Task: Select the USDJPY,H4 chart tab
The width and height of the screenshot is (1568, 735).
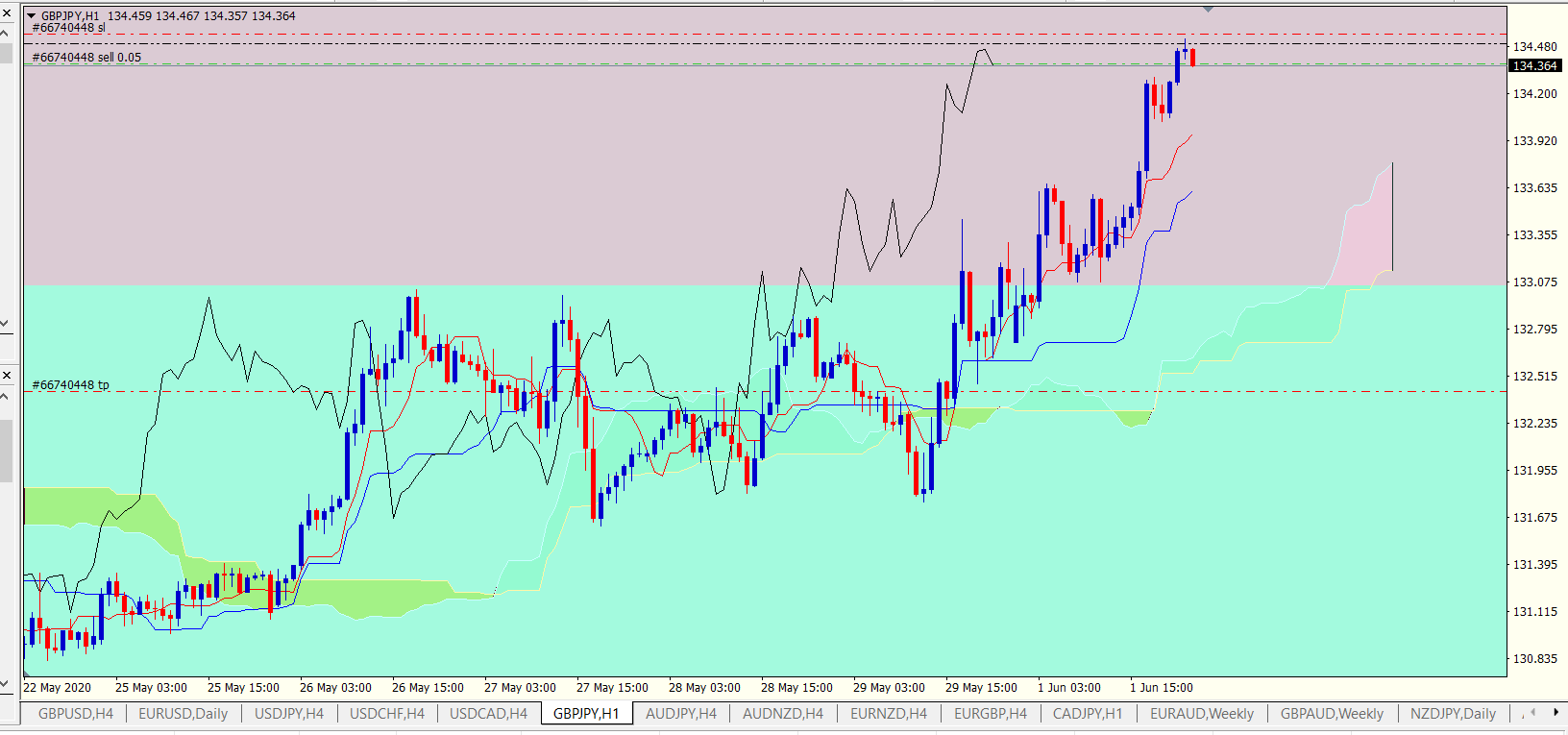Action: coord(289,714)
